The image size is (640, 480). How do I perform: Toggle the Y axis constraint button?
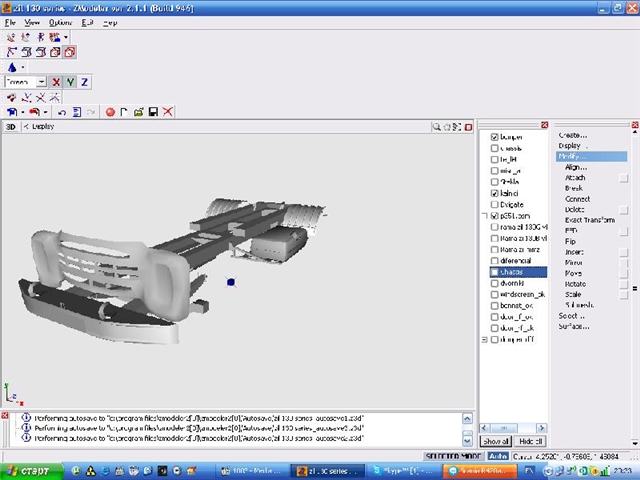tap(70, 82)
